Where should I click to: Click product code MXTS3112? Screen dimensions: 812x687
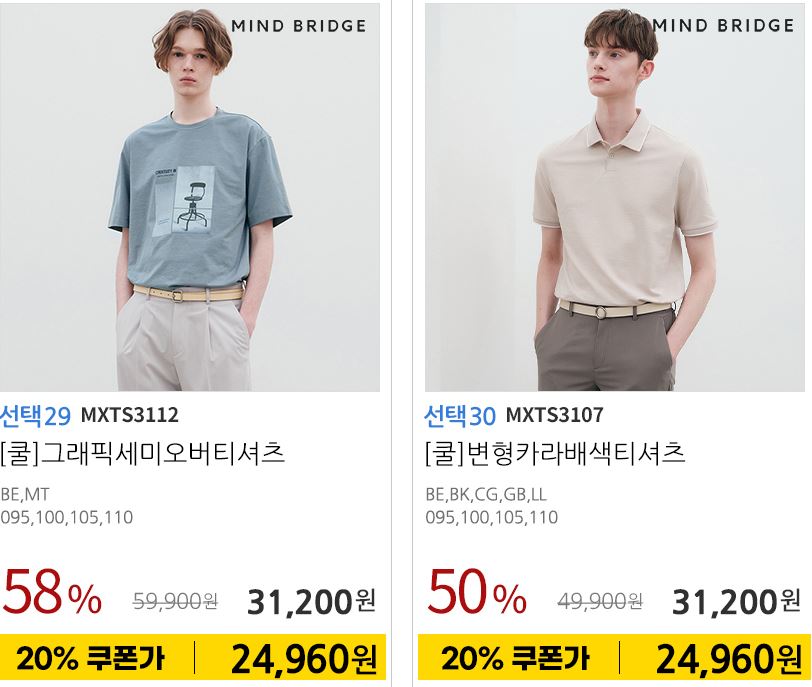(x=129, y=415)
